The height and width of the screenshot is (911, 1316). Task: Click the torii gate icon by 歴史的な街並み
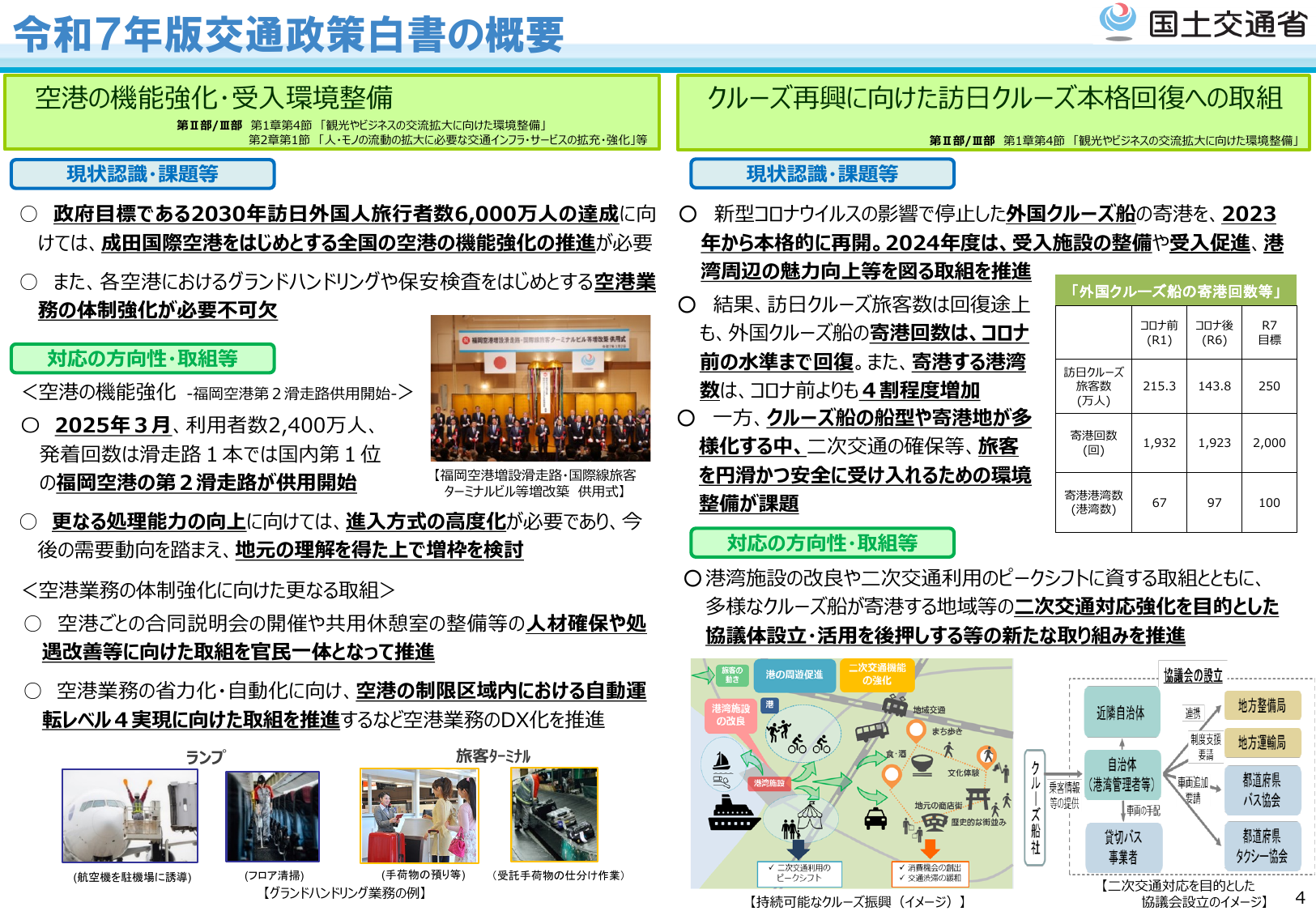point(978,799)
